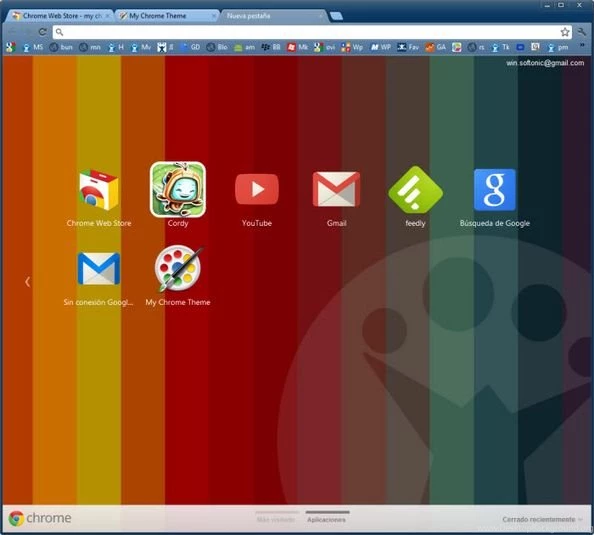
Task: Launch the feedly app
Action: (416, 189)
